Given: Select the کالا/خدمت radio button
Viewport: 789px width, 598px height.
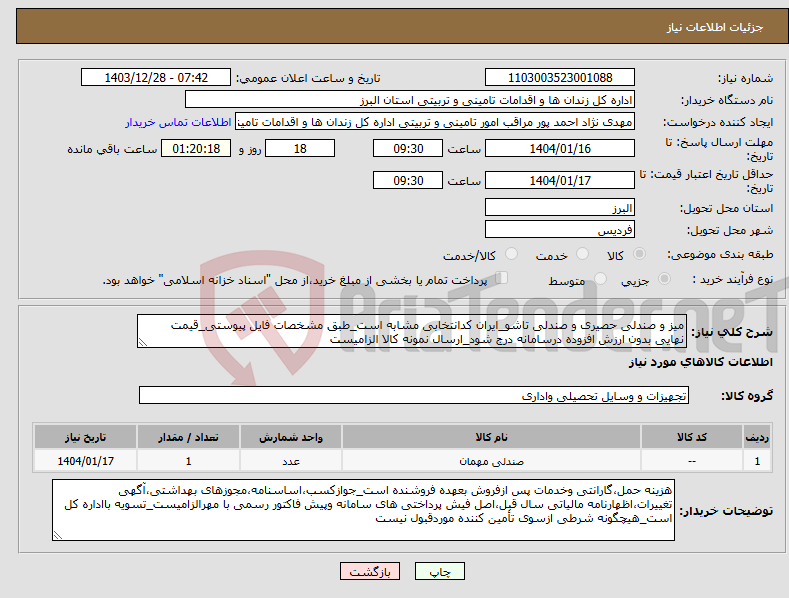Looking at the screenshot, I should pos(511,254).
